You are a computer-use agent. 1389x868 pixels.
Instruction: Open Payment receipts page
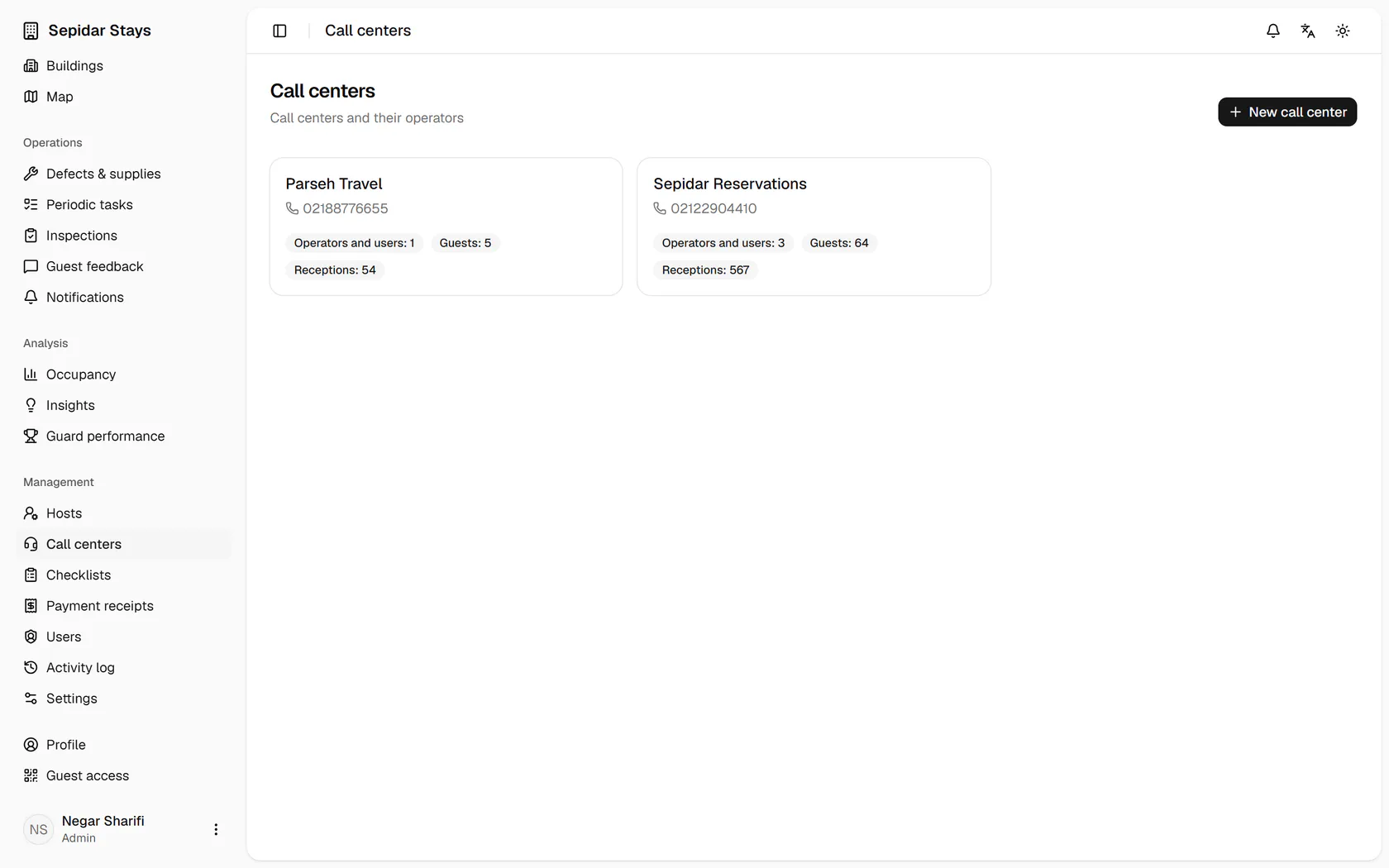coord(124,606)
